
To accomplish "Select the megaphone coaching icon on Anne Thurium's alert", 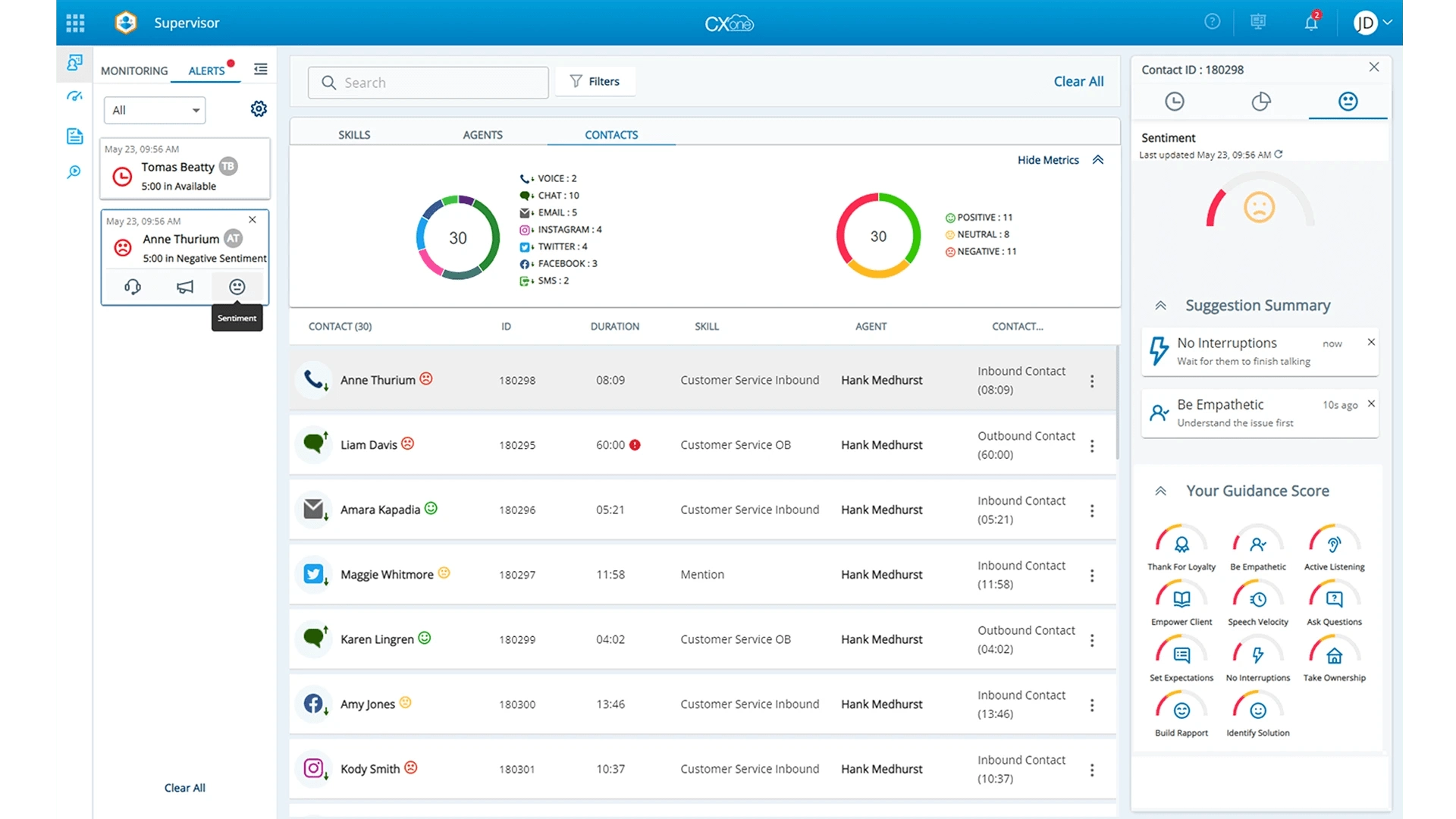I will click(x=184, y=287).
